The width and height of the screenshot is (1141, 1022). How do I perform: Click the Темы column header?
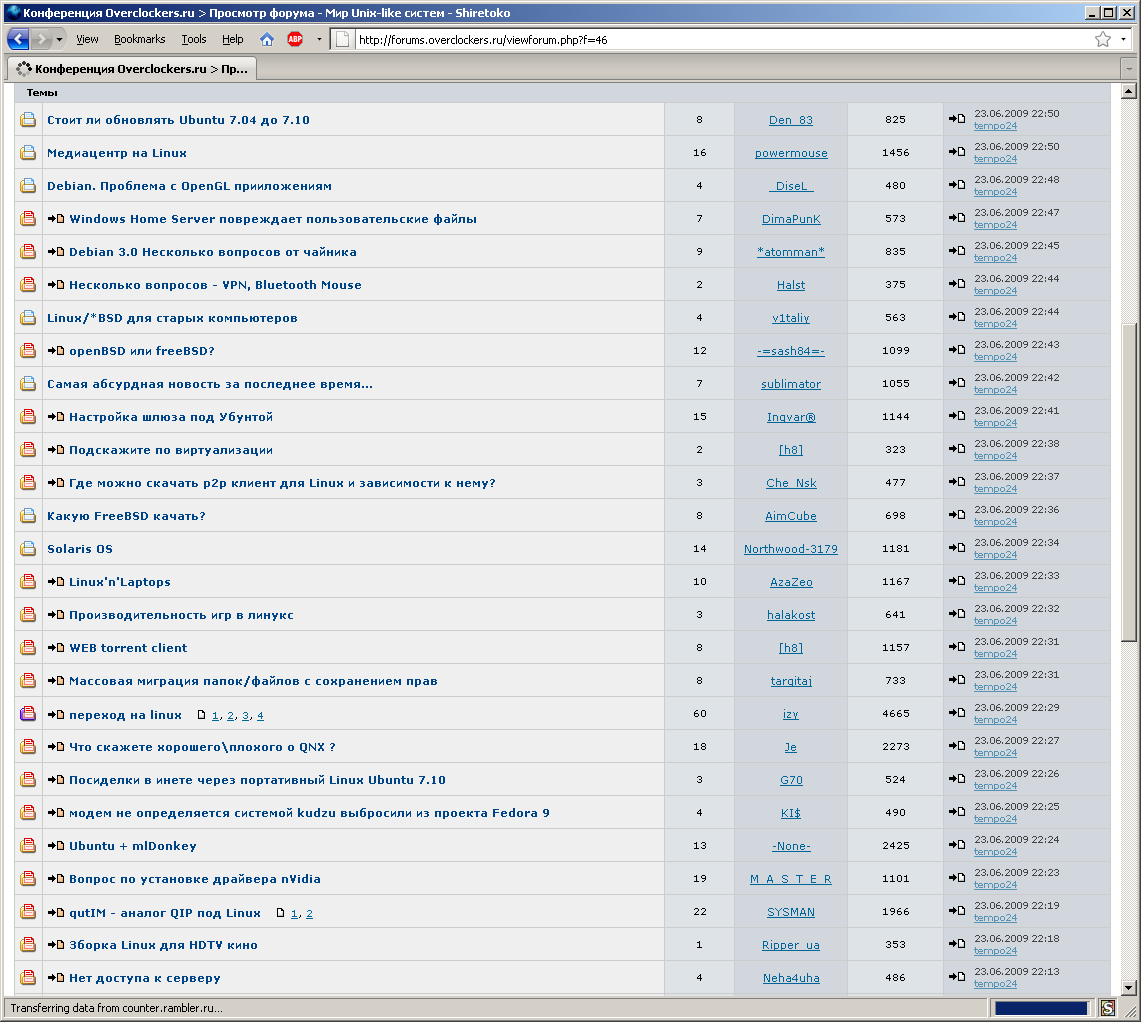pyautogui.click(x=42, y=92)
